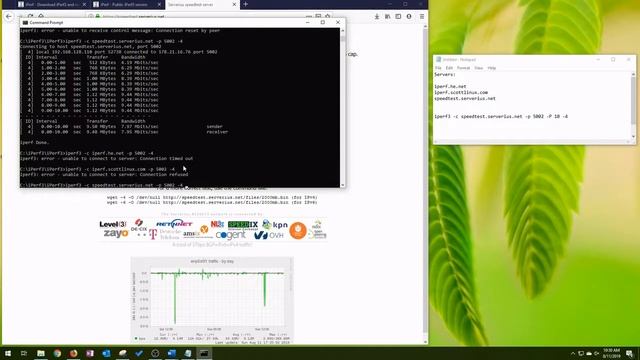Click the wget IPv4 command line on webpage
The height and width of the screenshot is (360, 640).
[x=212, y=197]
